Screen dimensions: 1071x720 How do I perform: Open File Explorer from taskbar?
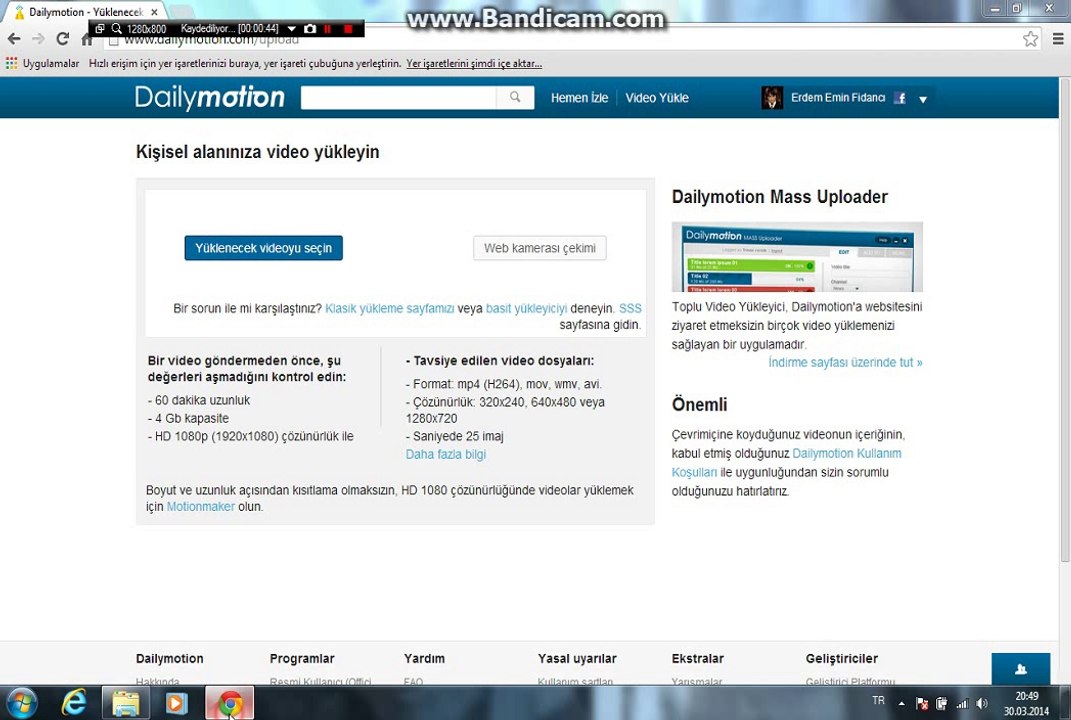click(x=126, y=703)
